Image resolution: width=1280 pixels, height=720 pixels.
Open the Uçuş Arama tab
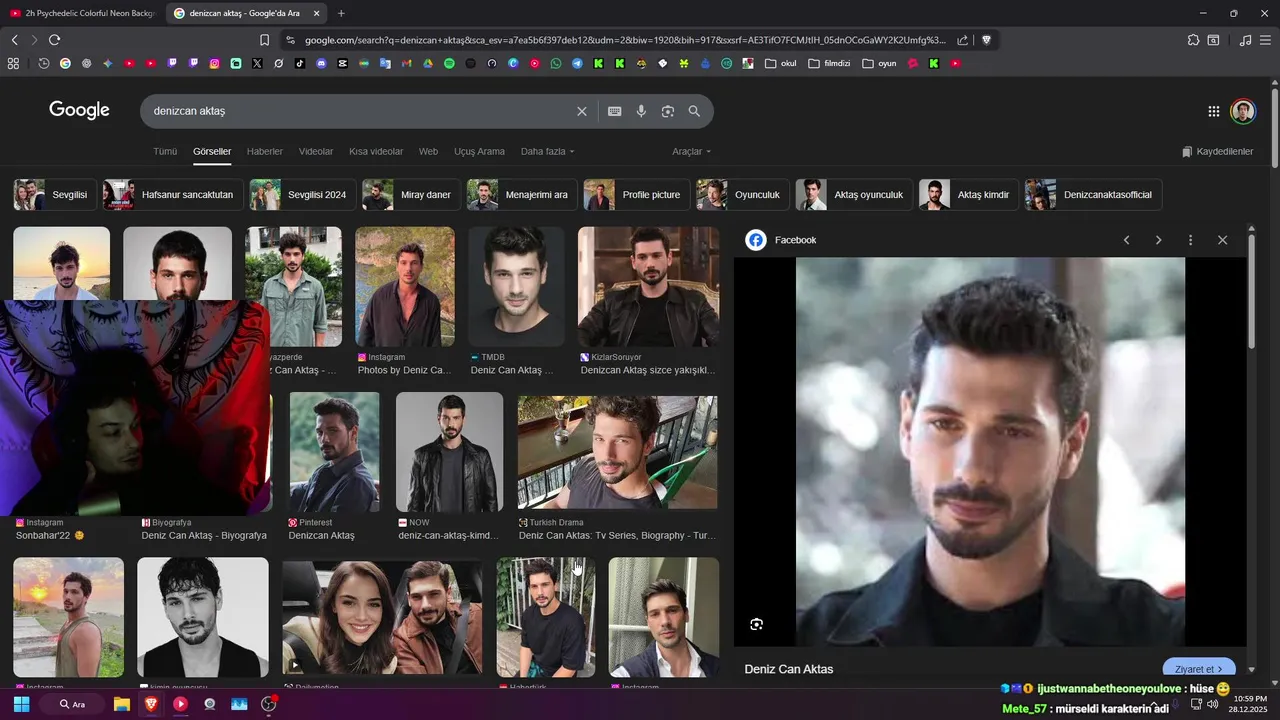479,152
